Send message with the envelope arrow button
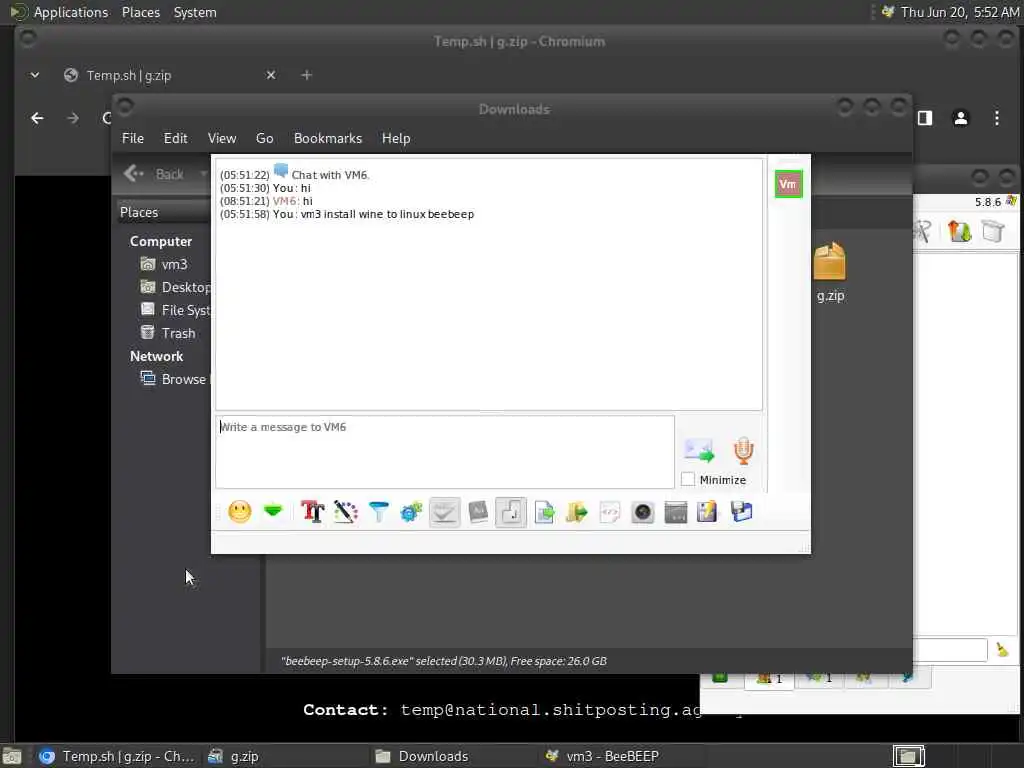The height and width of the screenshot is (768, 1024). click(x=699, y=450)
